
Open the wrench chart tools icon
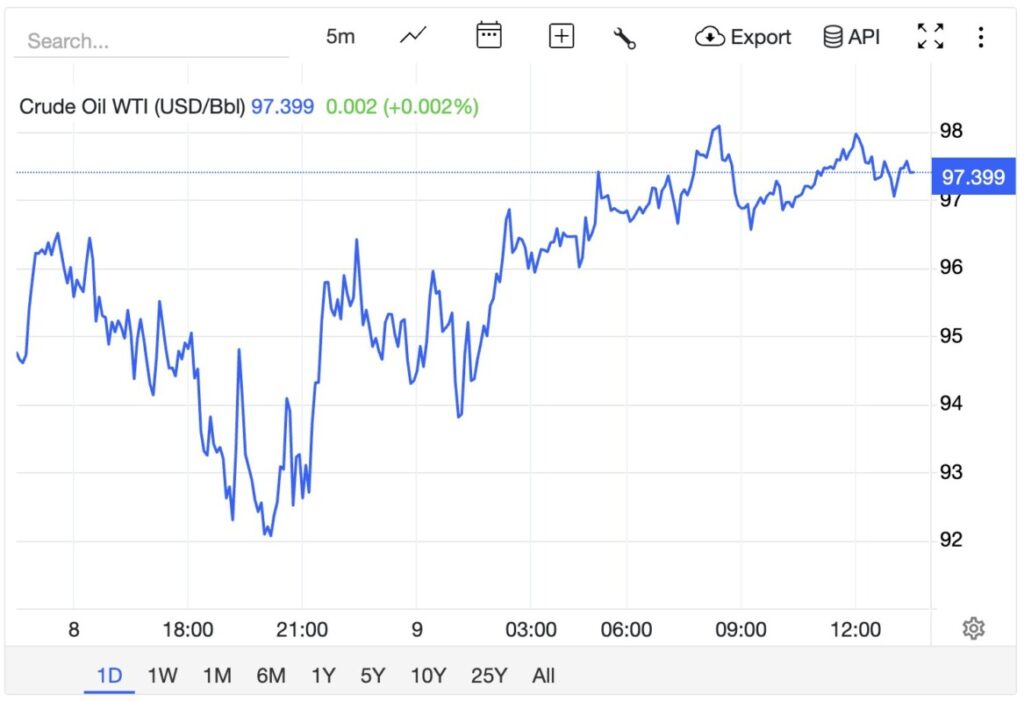(625, 38)
